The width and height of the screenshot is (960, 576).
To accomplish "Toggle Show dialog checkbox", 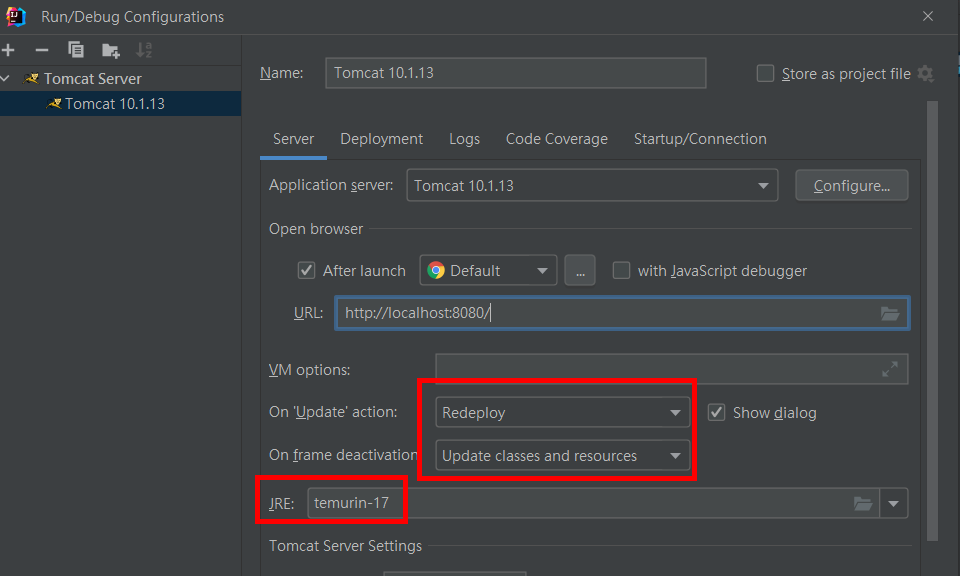I will point(716,412).
